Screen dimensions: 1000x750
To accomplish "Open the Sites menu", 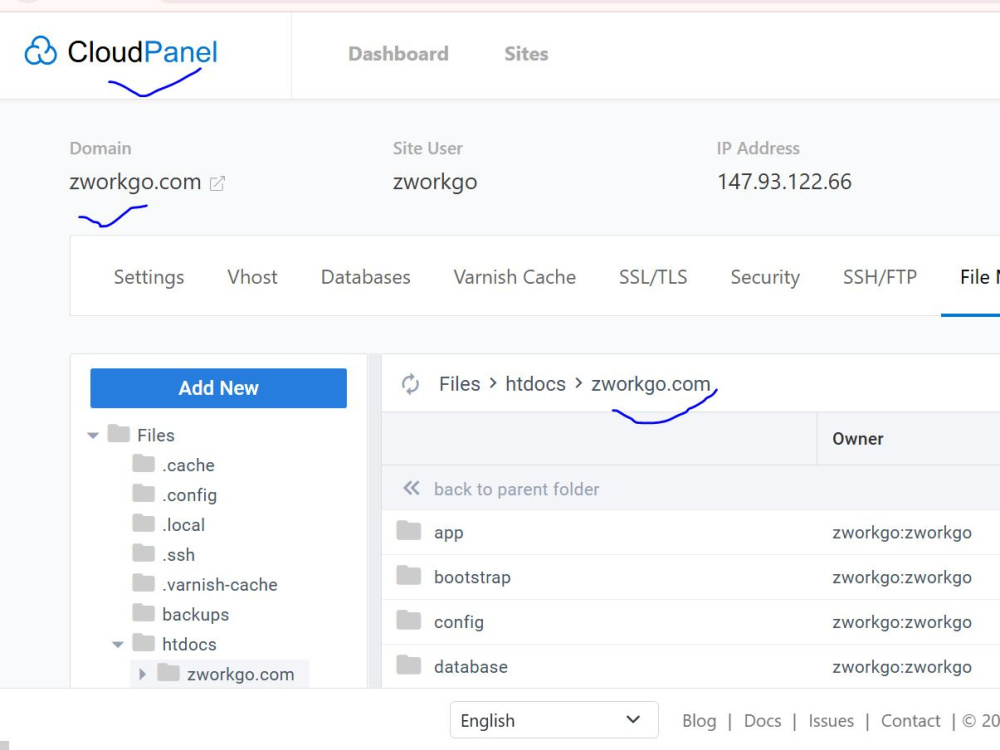I will (x=526, y=54).
